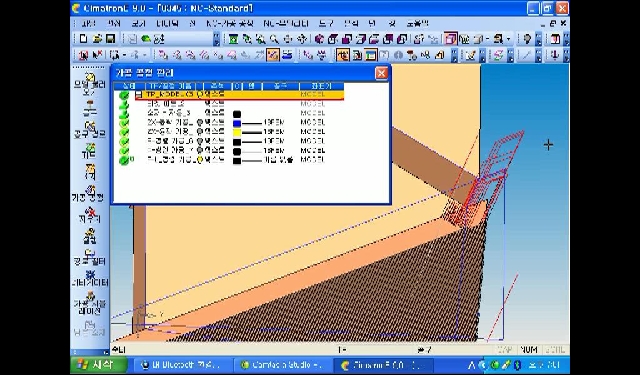Viewport: 640px width, 375px height.
Task: Toggle lightbulb in the TP_MODEL row
Action: pyautogui.click(x=200, y=94)
